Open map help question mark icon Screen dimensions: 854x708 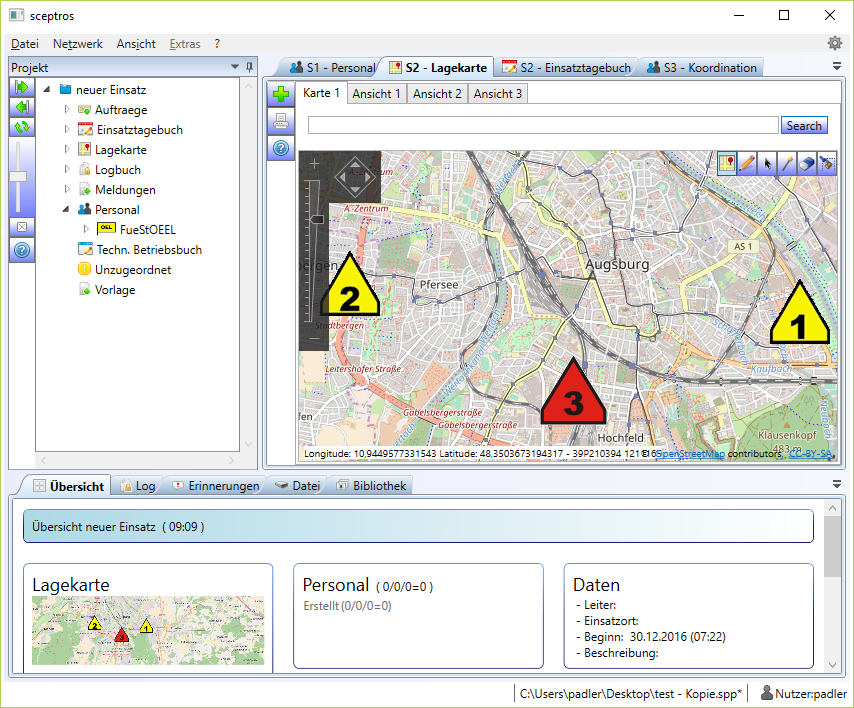(281, 148)
